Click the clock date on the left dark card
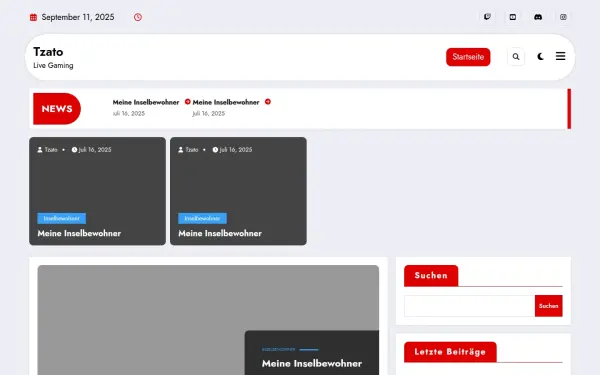 coord(91,150)
